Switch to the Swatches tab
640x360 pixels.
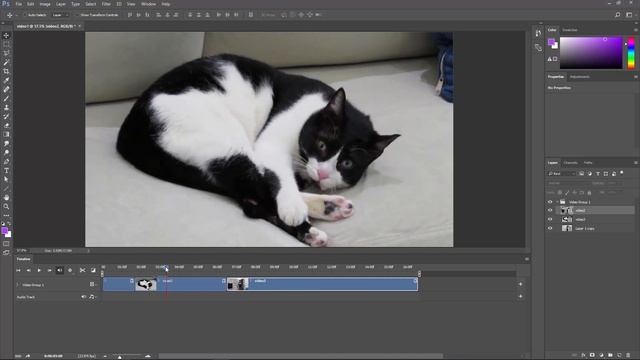pos(570,30)
